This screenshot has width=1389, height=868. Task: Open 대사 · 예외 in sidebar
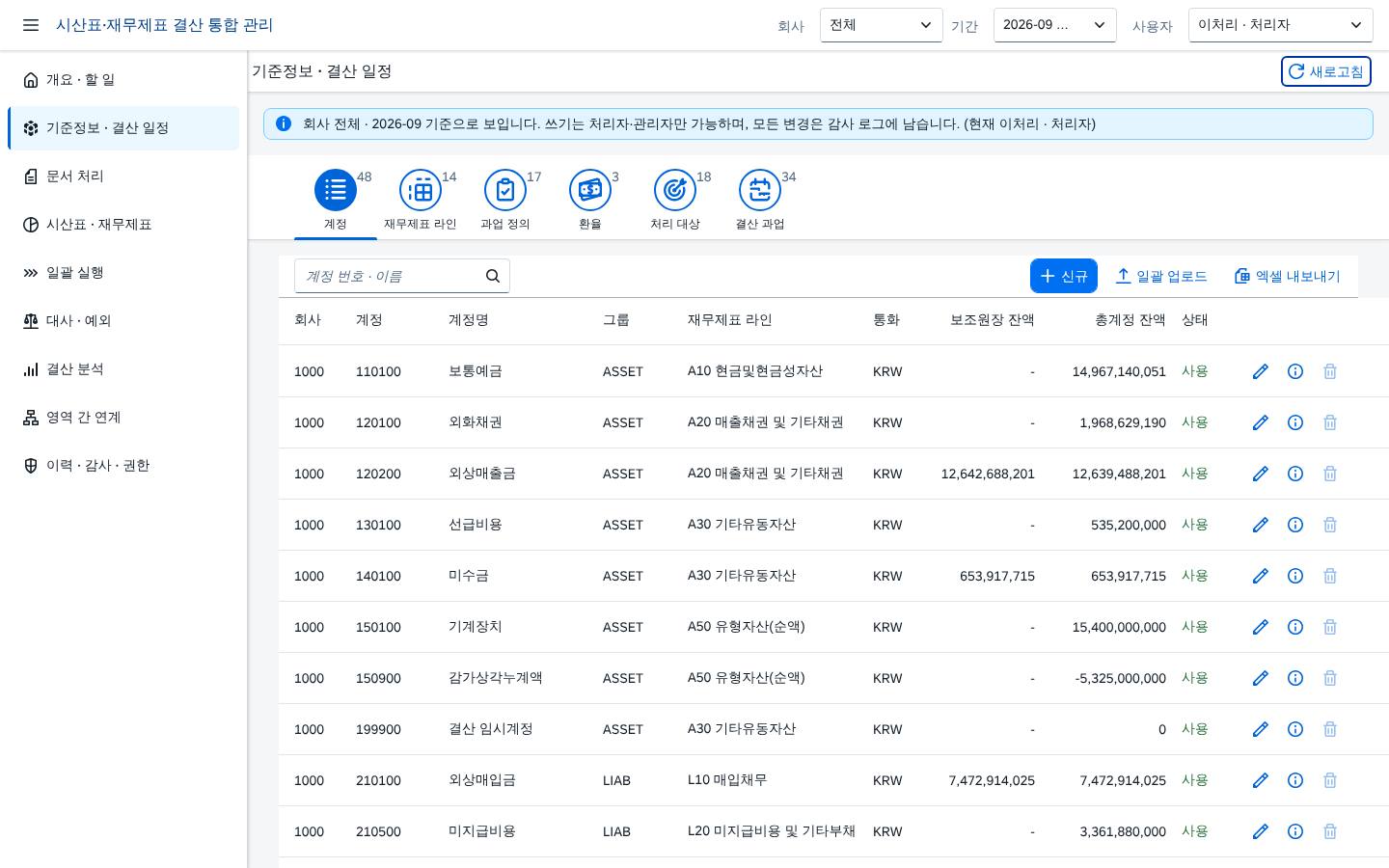pos(123,321)
